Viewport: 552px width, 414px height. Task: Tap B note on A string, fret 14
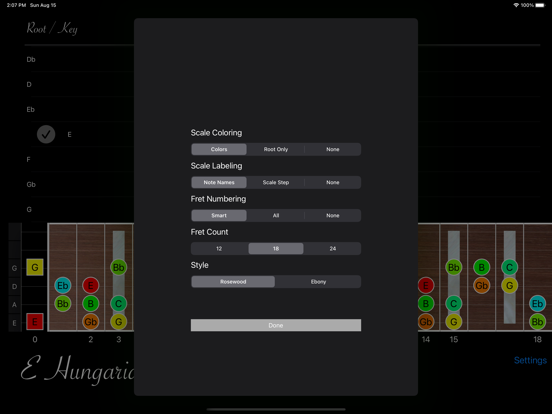(x=426, y=303)
